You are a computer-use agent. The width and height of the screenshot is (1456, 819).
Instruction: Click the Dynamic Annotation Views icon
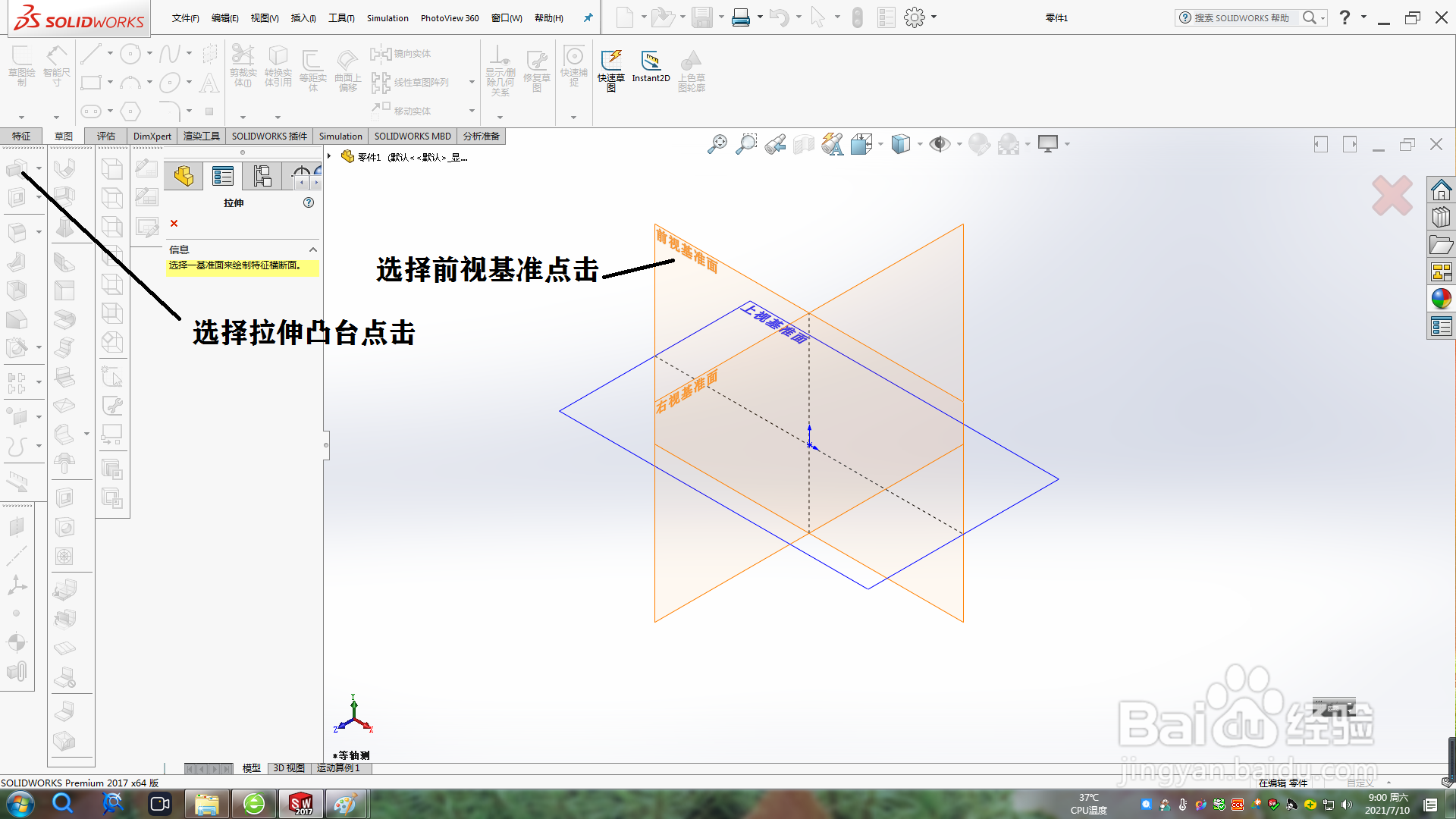pos(833,144)
